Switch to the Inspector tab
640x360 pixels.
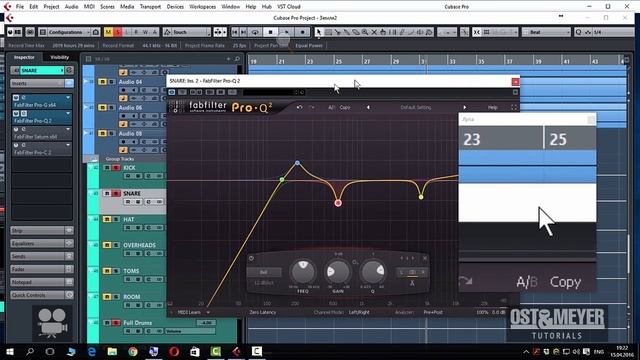(24, 57)
